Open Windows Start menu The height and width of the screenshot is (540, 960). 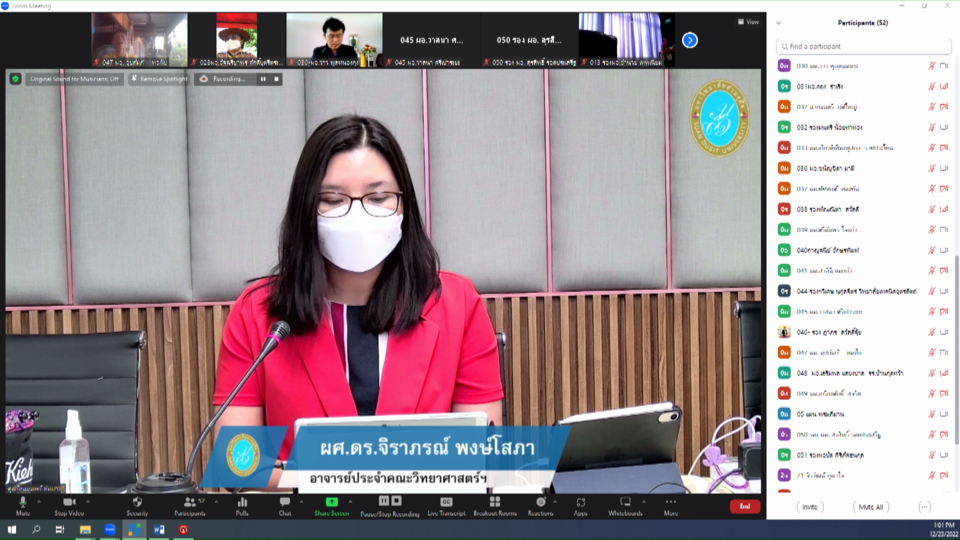click(12, 530)
